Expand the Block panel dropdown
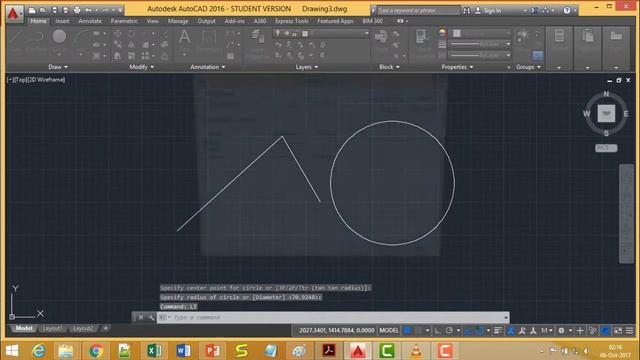 389,67
